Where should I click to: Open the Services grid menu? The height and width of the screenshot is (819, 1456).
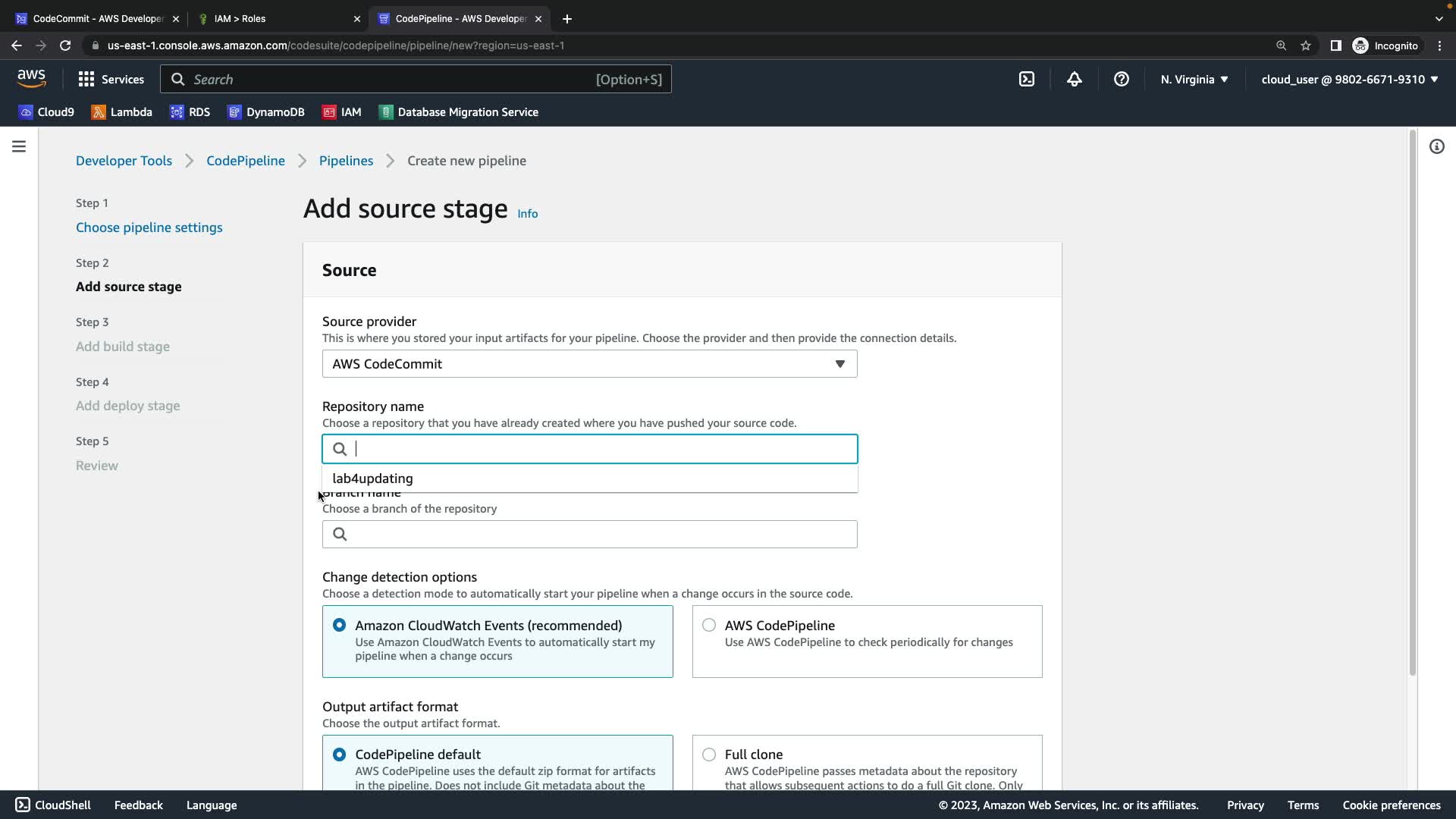(111, 79)
